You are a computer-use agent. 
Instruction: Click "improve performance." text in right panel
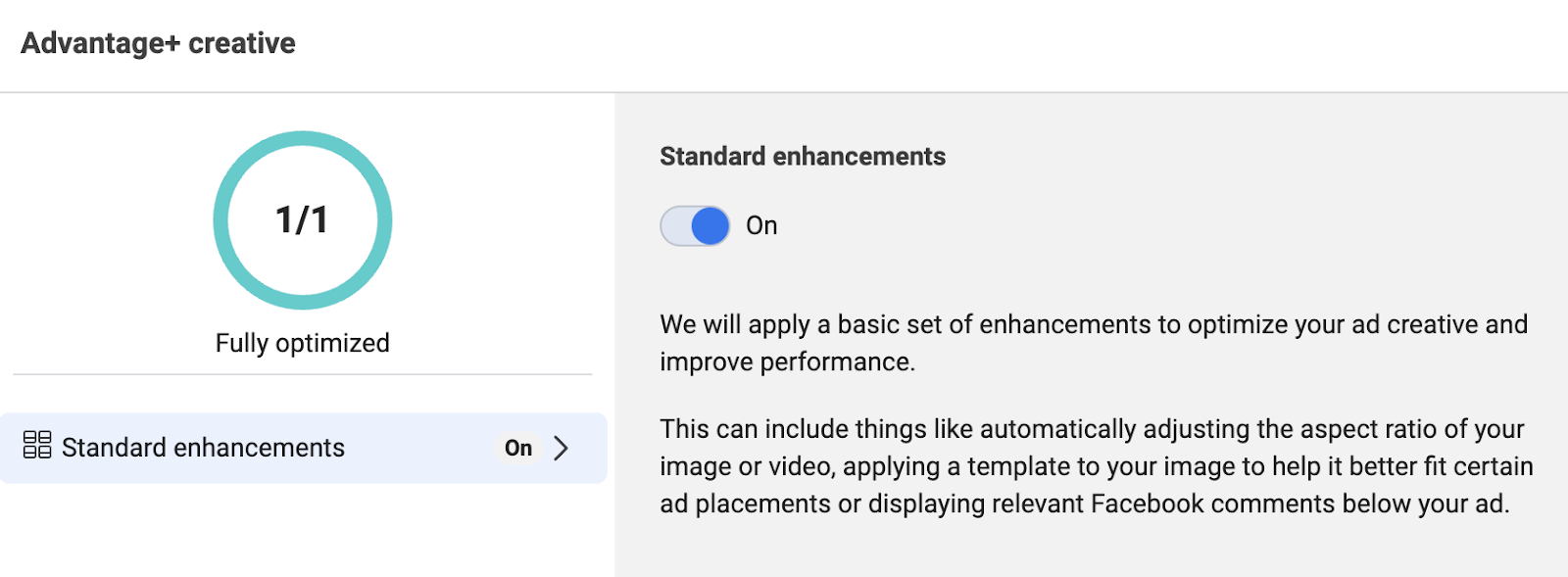(x=787, y=362)
